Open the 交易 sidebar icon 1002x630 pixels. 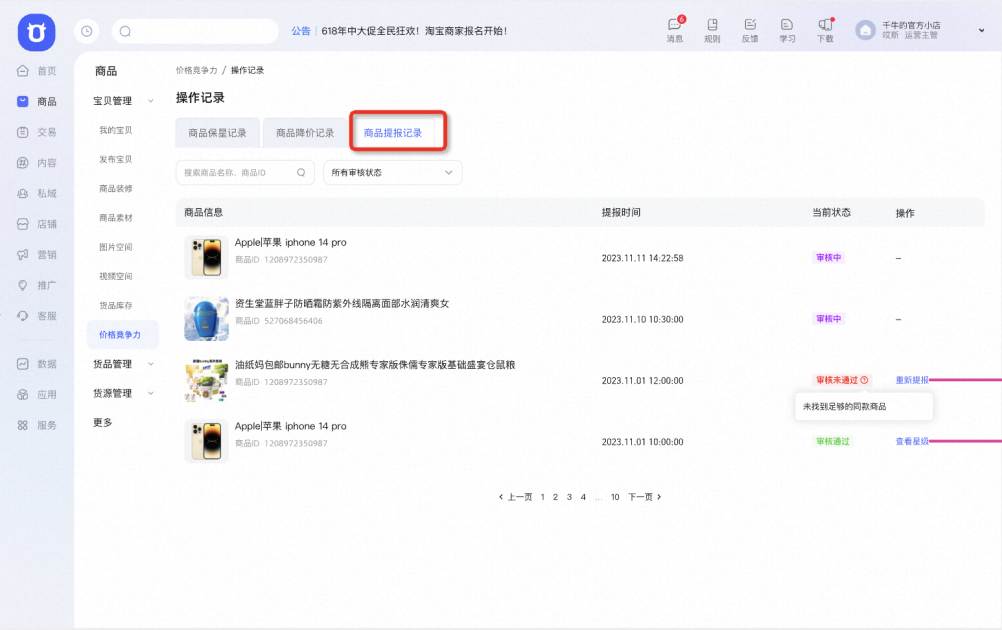click(x=22, y=132)
